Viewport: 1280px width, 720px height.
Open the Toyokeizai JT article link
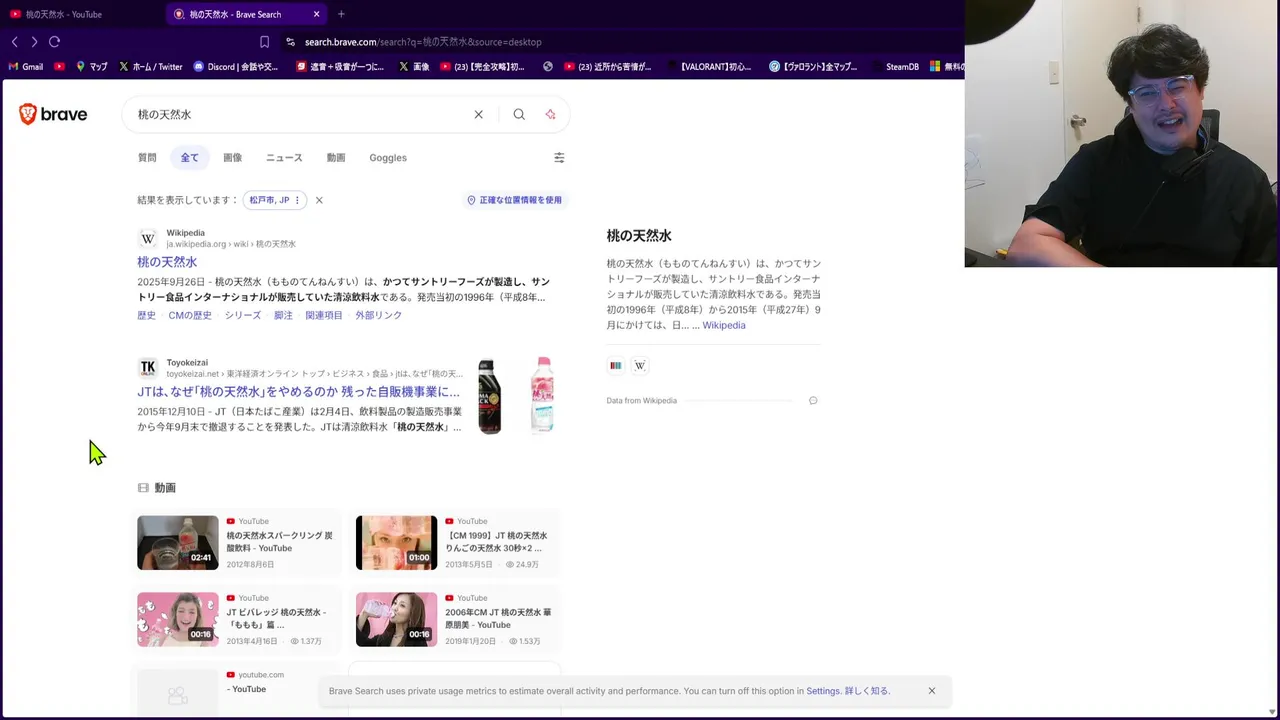pos(298,392)
